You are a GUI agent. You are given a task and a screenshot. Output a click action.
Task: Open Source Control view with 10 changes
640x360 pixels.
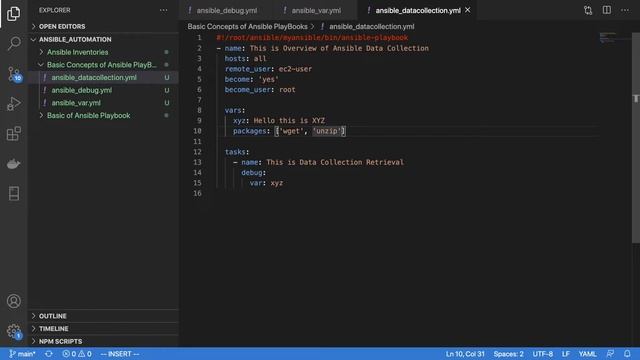click(x=14, y=74)
